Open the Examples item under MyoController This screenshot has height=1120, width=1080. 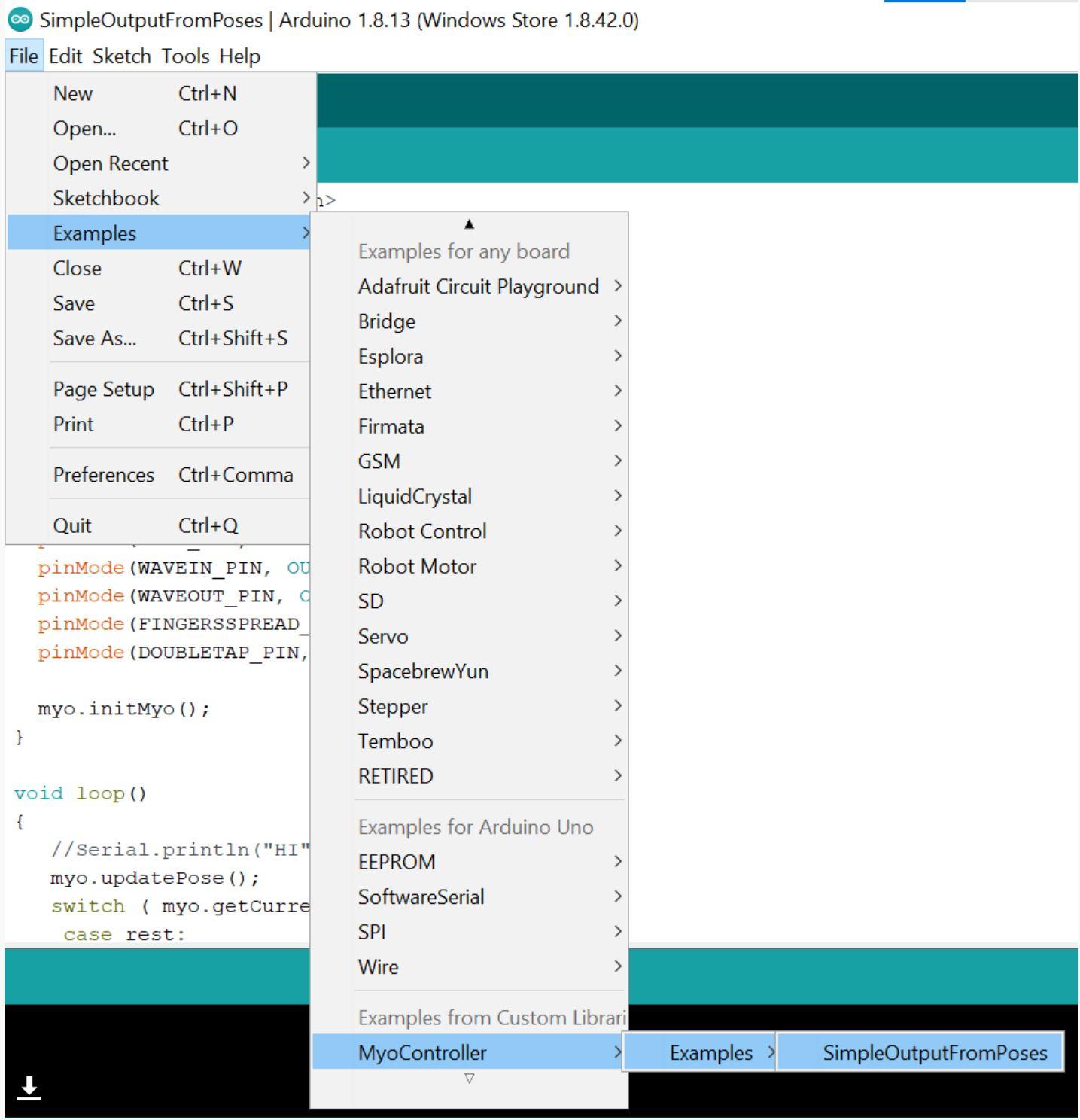[710, 1052]
